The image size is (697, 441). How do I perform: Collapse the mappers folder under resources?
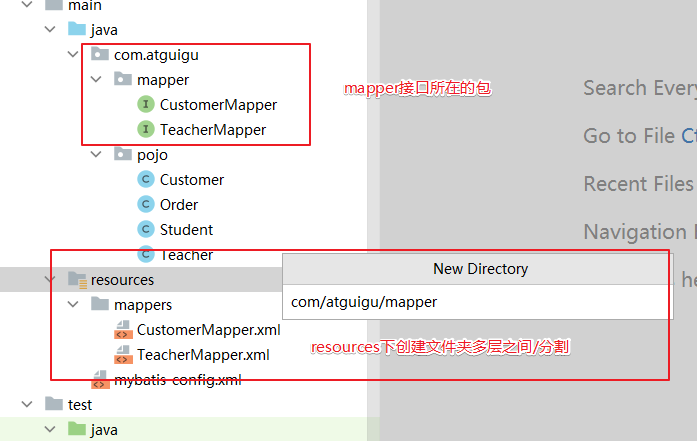tap(73, 304)
